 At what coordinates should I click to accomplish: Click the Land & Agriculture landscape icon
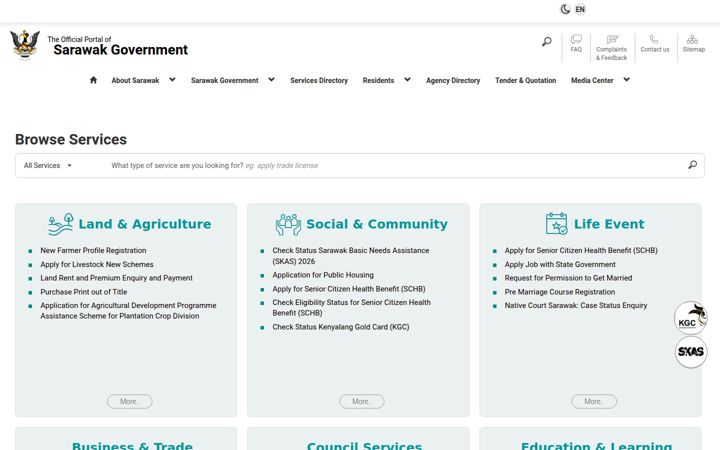61,225
